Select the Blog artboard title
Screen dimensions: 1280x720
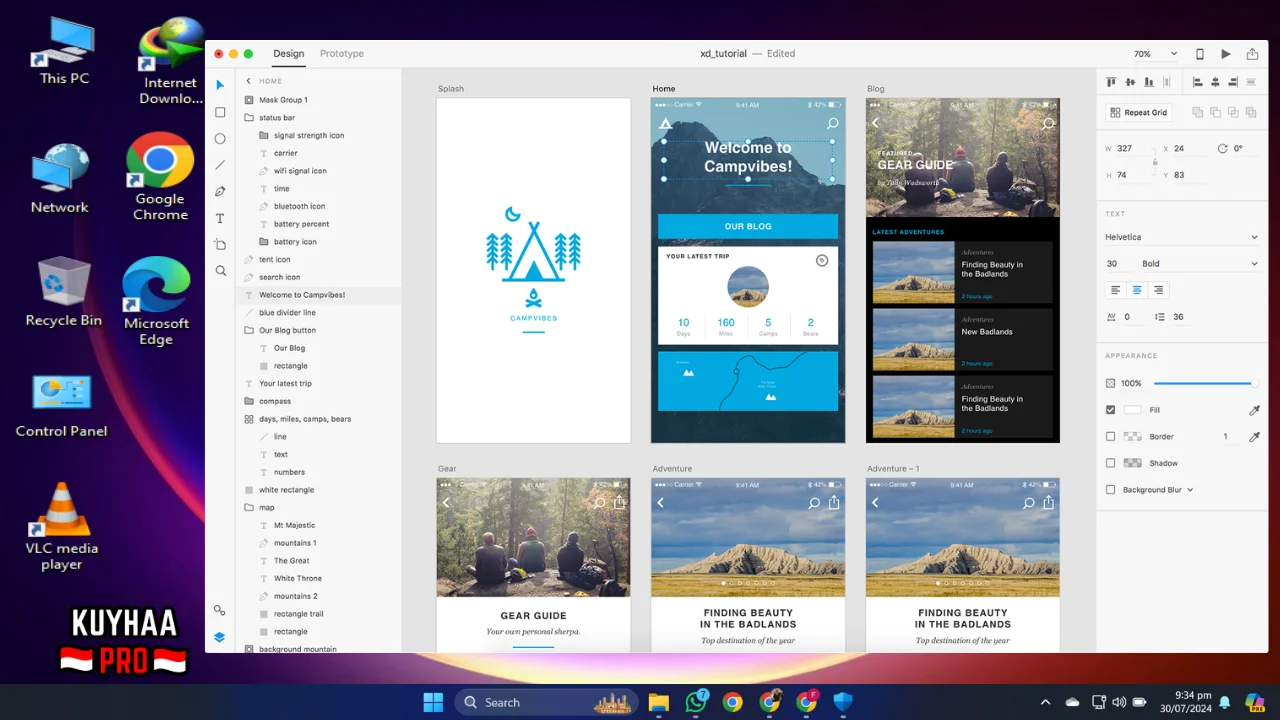876,89
